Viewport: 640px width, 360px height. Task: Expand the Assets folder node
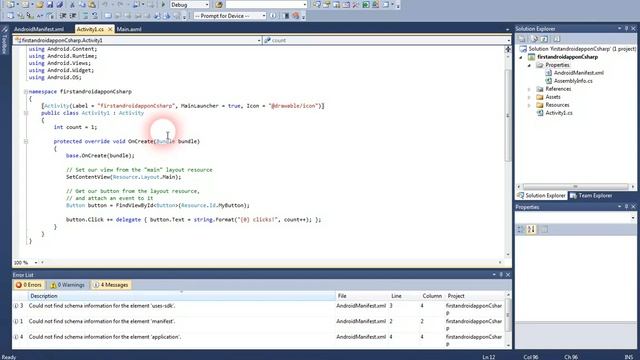pyautogui.click(x=529, y=97)
